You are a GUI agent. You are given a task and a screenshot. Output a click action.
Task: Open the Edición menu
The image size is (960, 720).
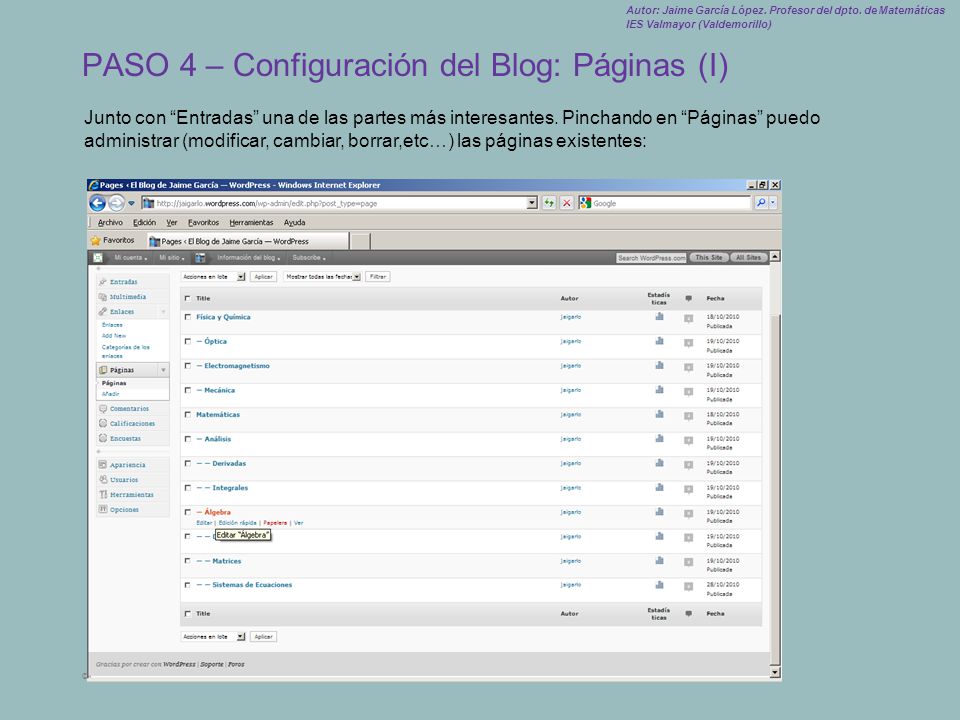pos(144,223)
